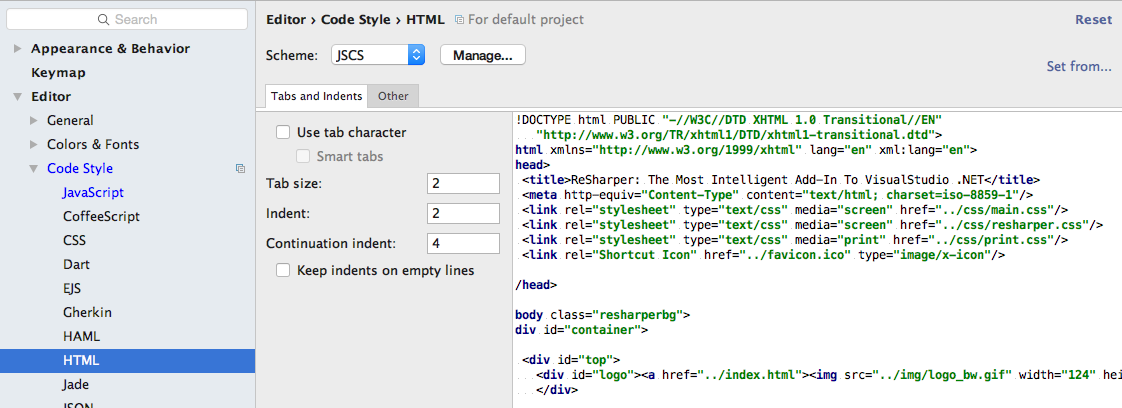Viewport: 1122px width, 408px height.
Task: Open the Keymap settings page
Action: tap(58, 73)
